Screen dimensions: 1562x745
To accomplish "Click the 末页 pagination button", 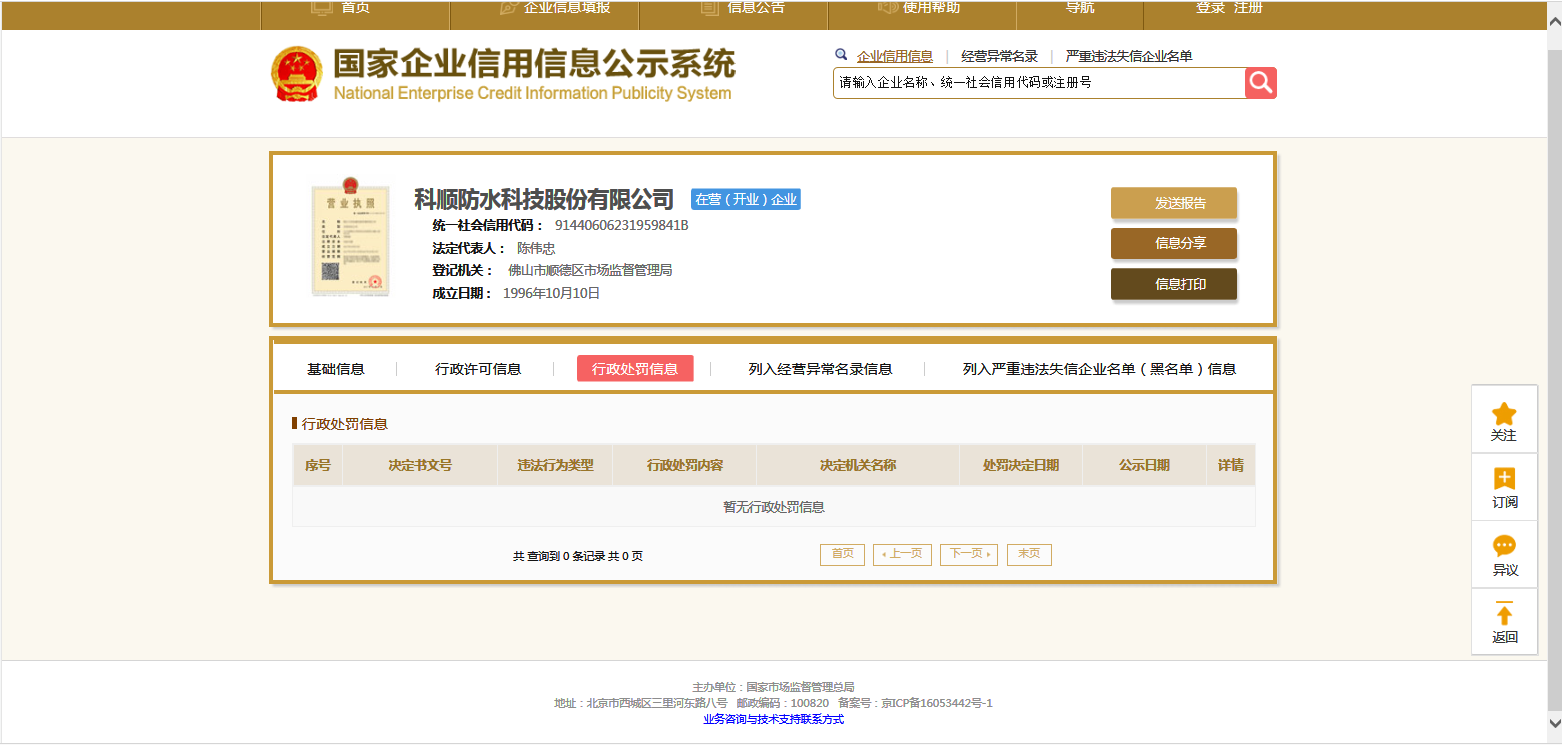I will click(1029, 554).
